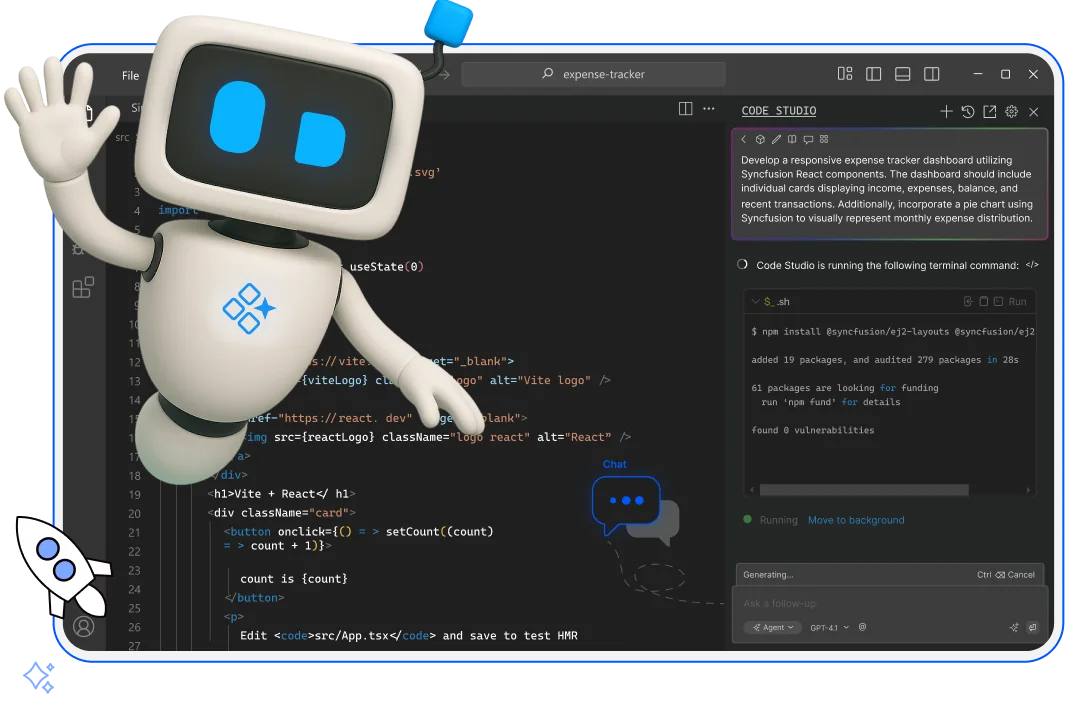Image resolution: width=1074 pixels, height=716 pixels.
Task: Start a new chat in Code Studio
Action: tap(947, 111)
